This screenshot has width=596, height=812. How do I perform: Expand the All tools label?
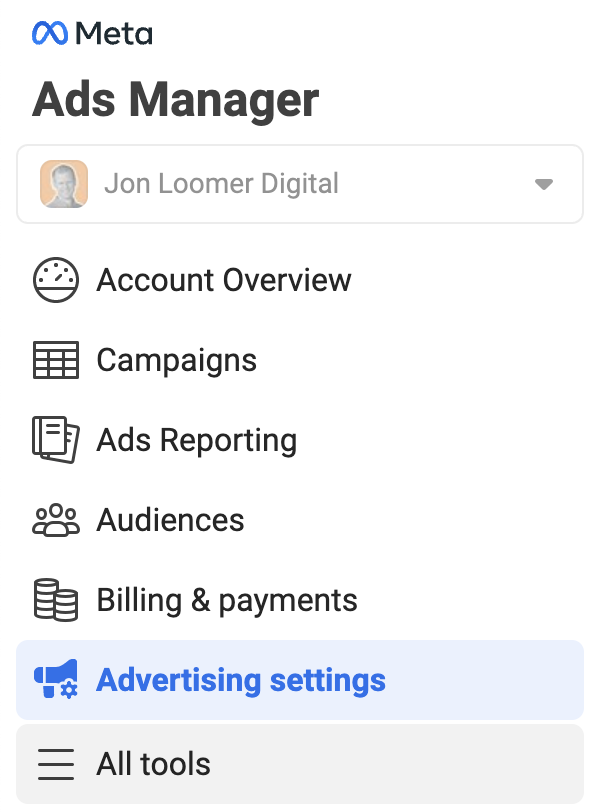coord(153,764)
